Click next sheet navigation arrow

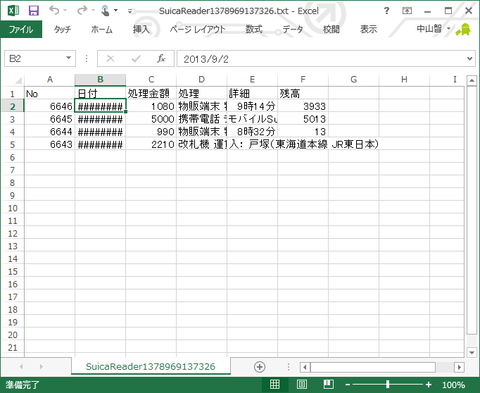point(41,367)
